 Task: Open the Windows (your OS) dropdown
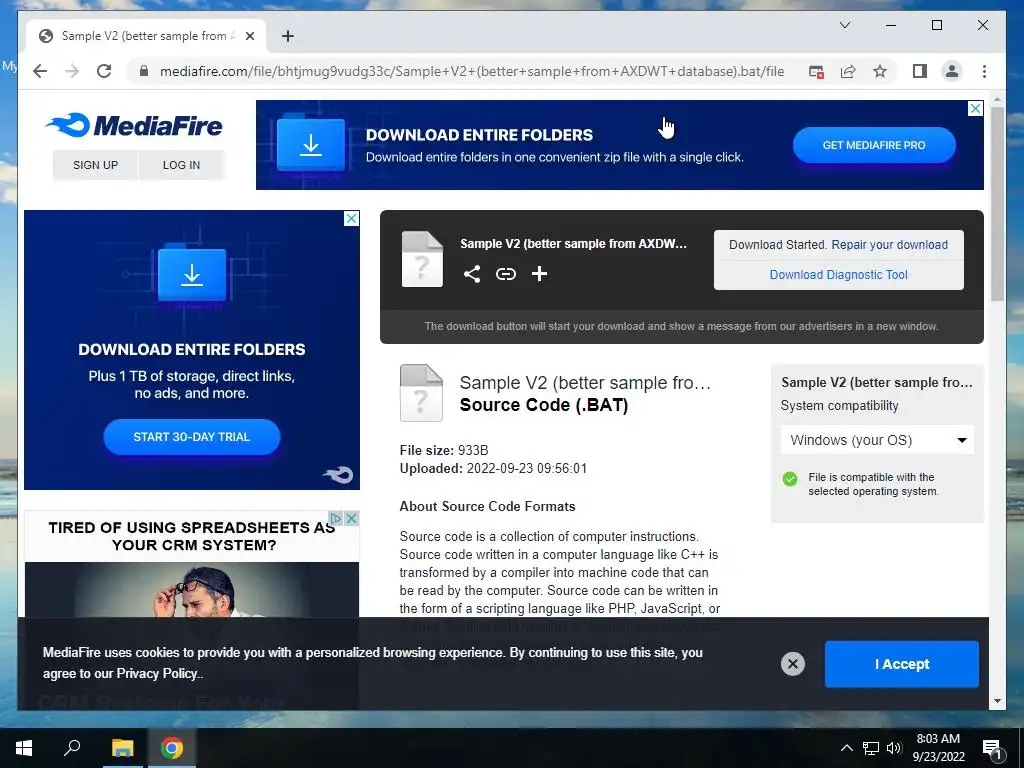(877, 440)
